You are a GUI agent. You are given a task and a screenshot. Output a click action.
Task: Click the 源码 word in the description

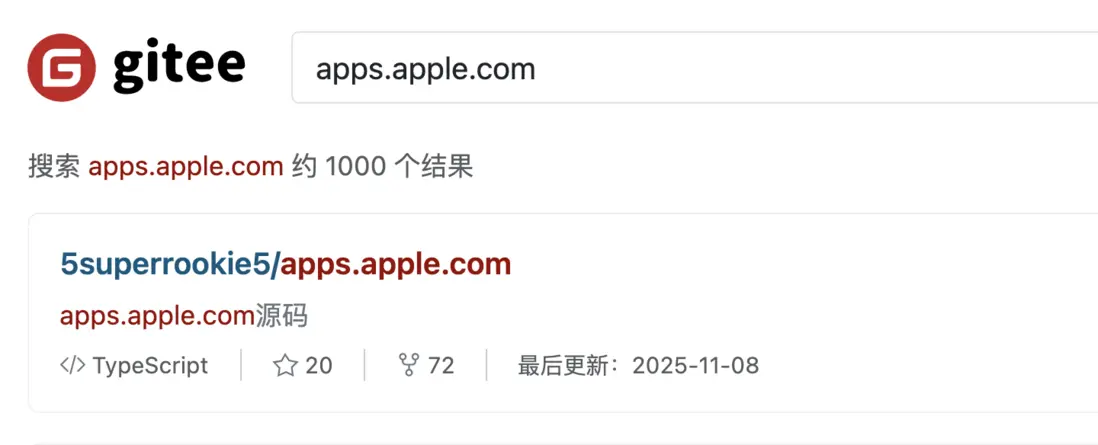pyautogui.click(x=282, y=317)
